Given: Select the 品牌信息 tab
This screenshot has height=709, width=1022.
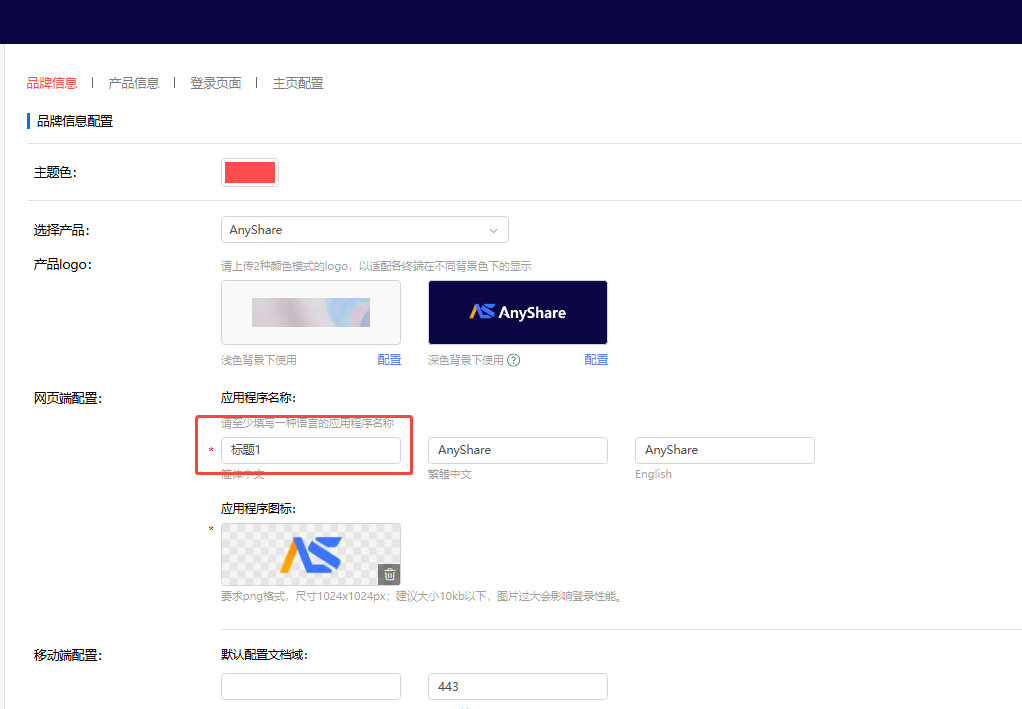Looking at the screenshot, I should point(51,82).
